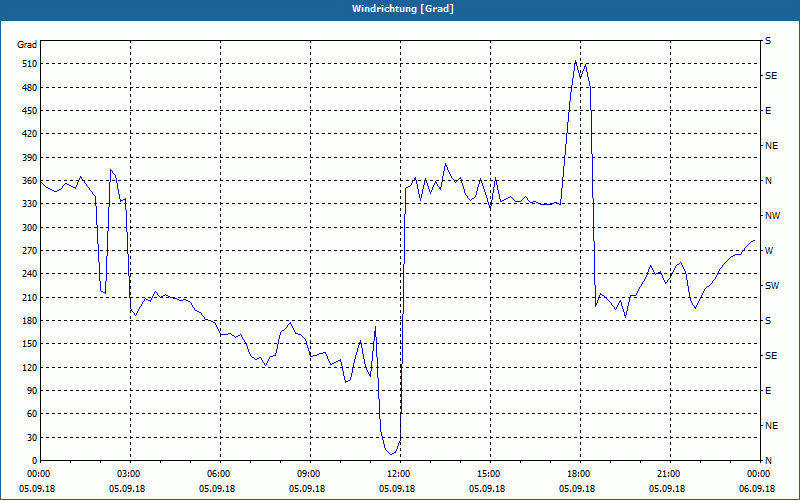Viewport: 800px width, 500px height.
Task: Select the E compass label level with 90
Action: coord(768,391)
